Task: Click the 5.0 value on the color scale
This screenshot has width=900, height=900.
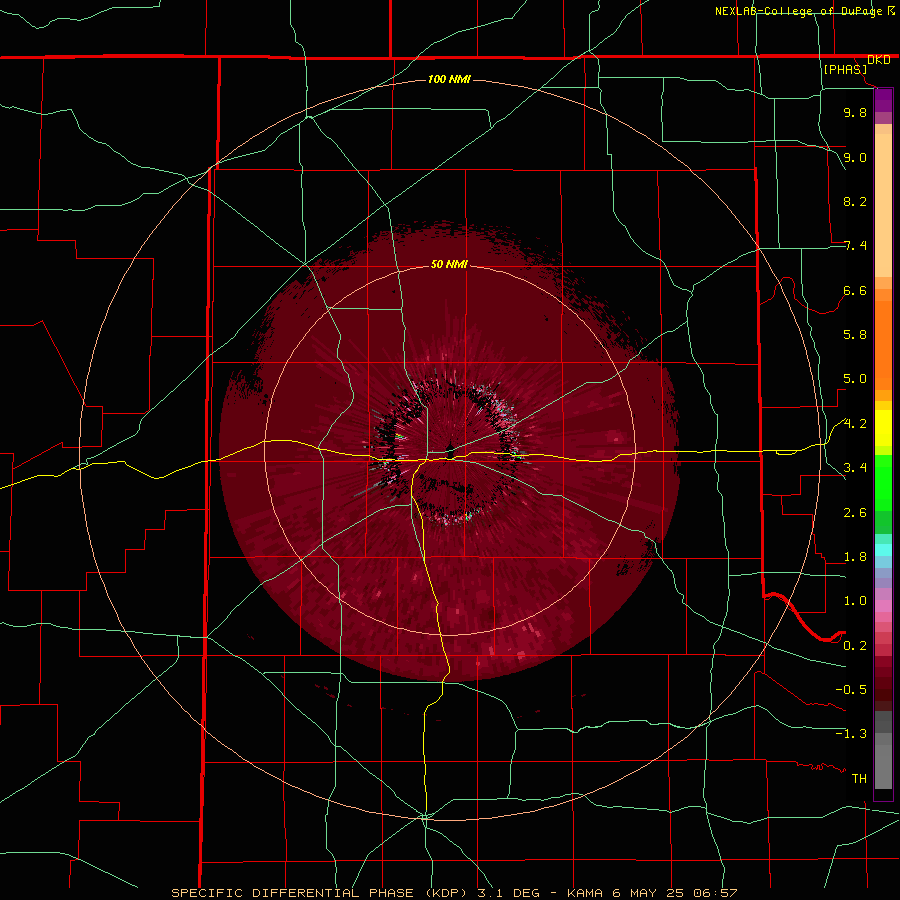Action: 855,379
